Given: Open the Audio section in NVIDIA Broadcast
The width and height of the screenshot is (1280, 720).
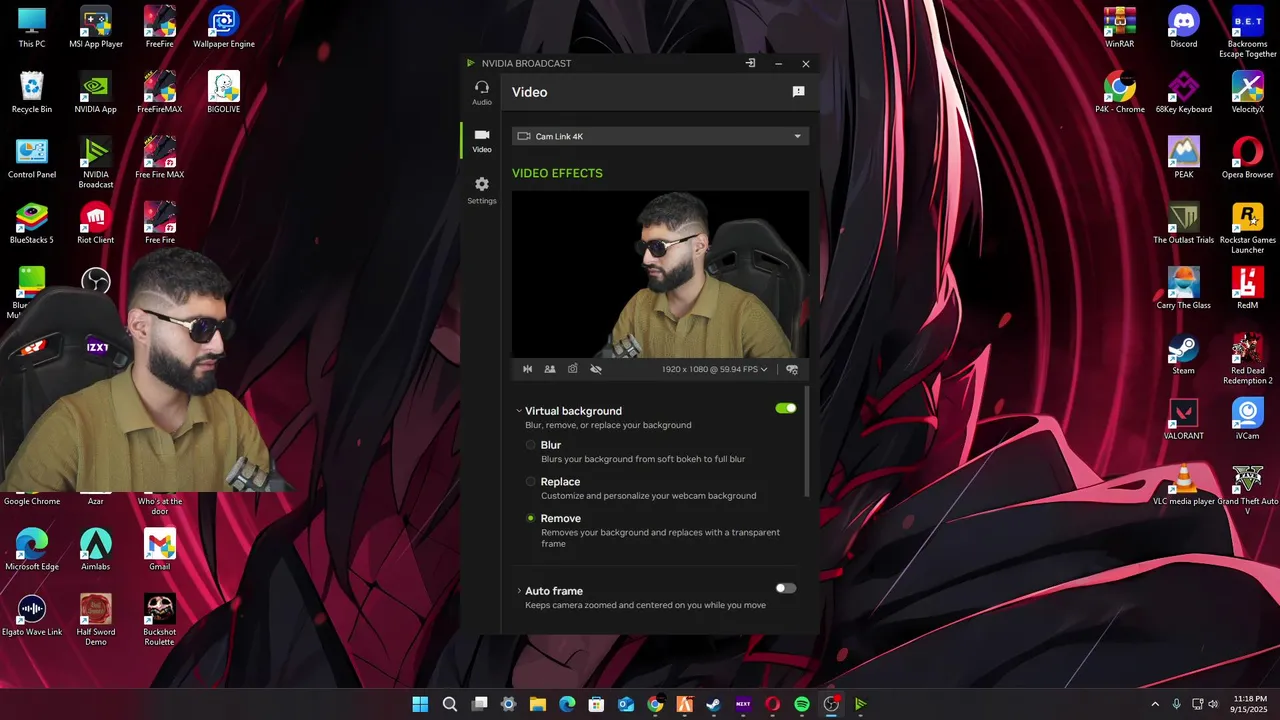Looking at the screenshot, I should coord(482,93).
